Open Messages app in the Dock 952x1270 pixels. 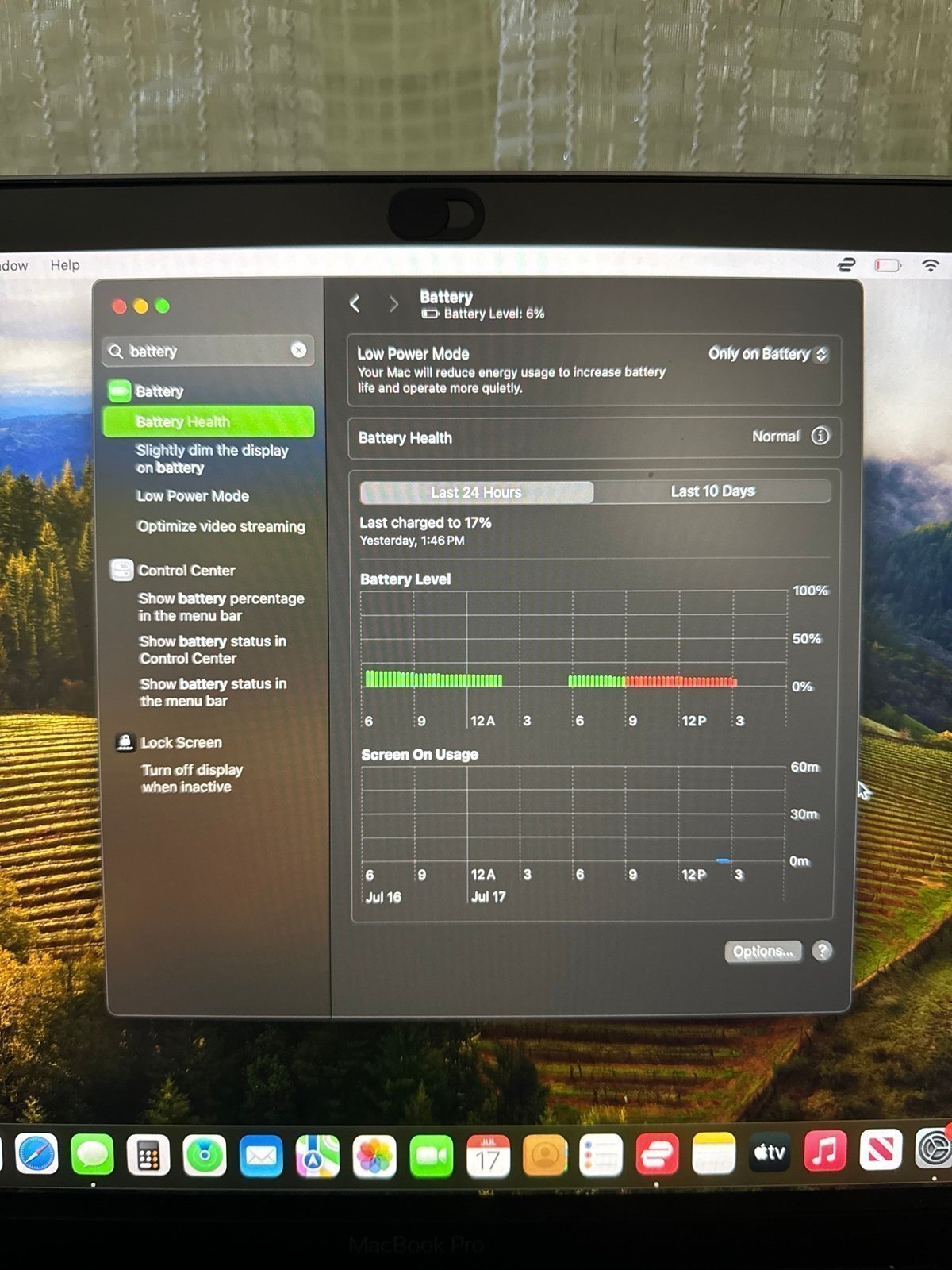pyautogui.click(x=93, y=1154)
